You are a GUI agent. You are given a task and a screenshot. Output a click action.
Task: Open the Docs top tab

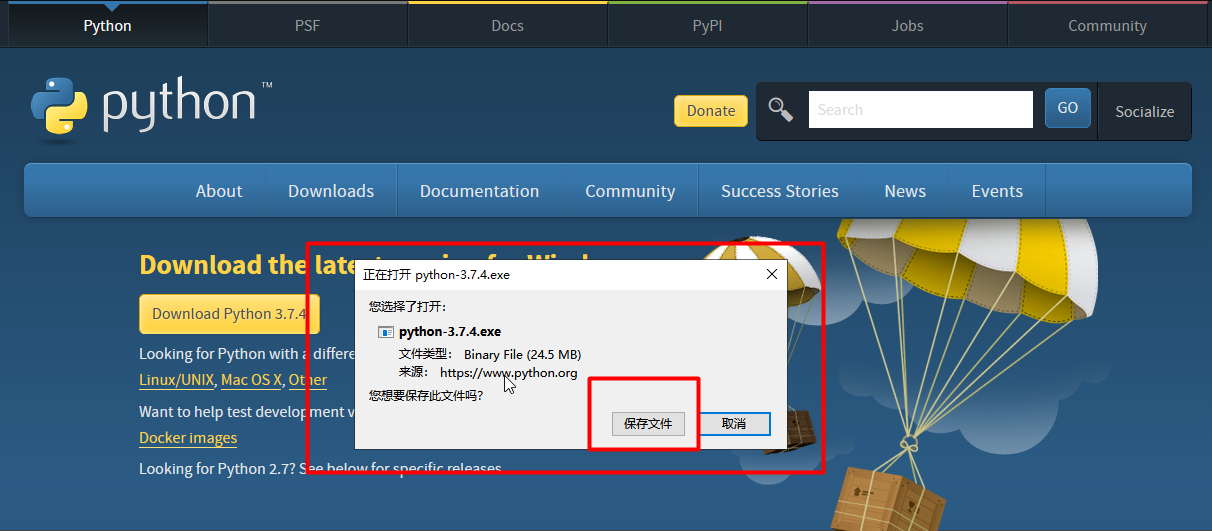(508, 25)
